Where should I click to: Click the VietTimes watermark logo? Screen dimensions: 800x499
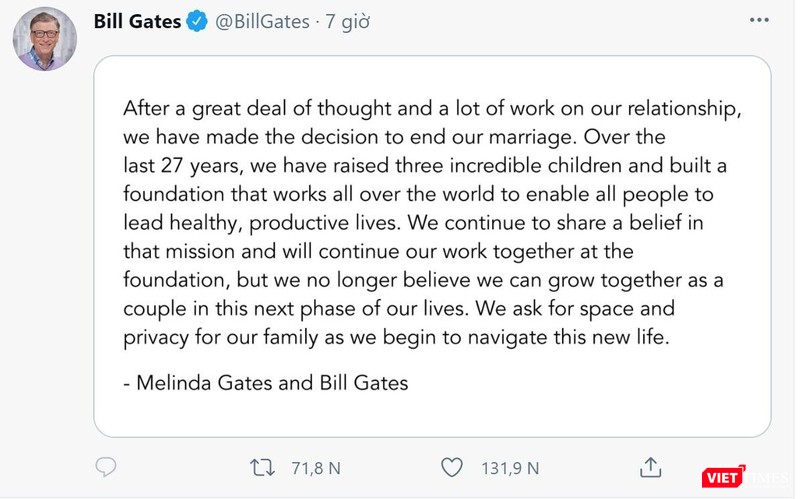pos(725,477)
